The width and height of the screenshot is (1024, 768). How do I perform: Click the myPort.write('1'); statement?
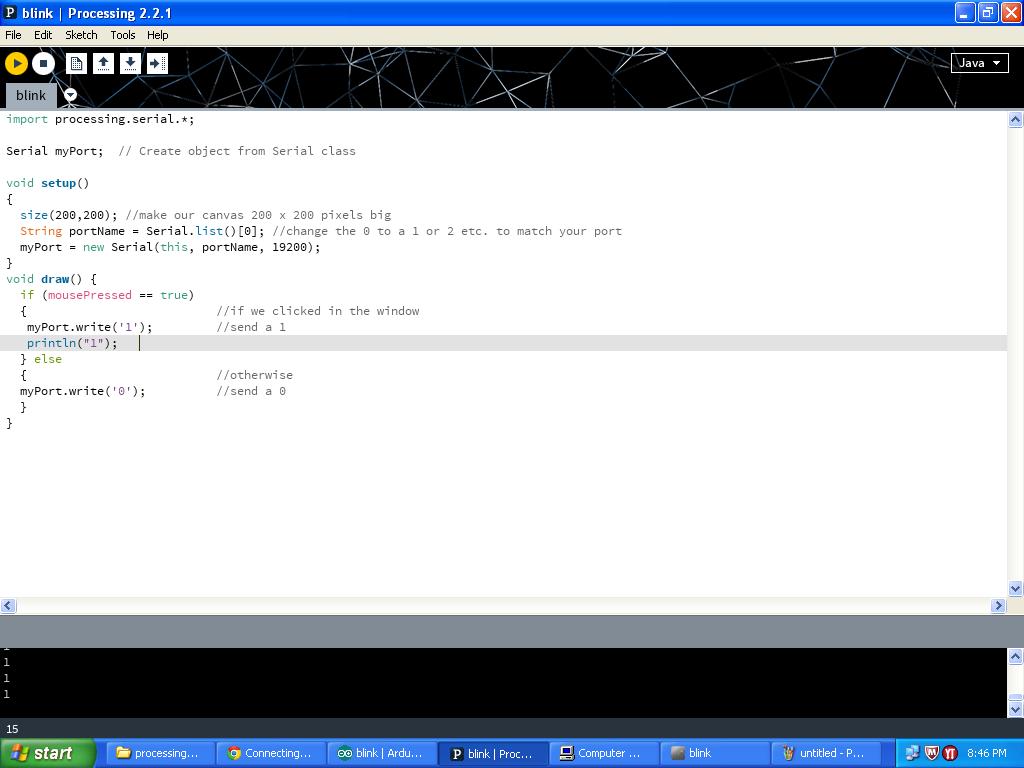[89, 327]
